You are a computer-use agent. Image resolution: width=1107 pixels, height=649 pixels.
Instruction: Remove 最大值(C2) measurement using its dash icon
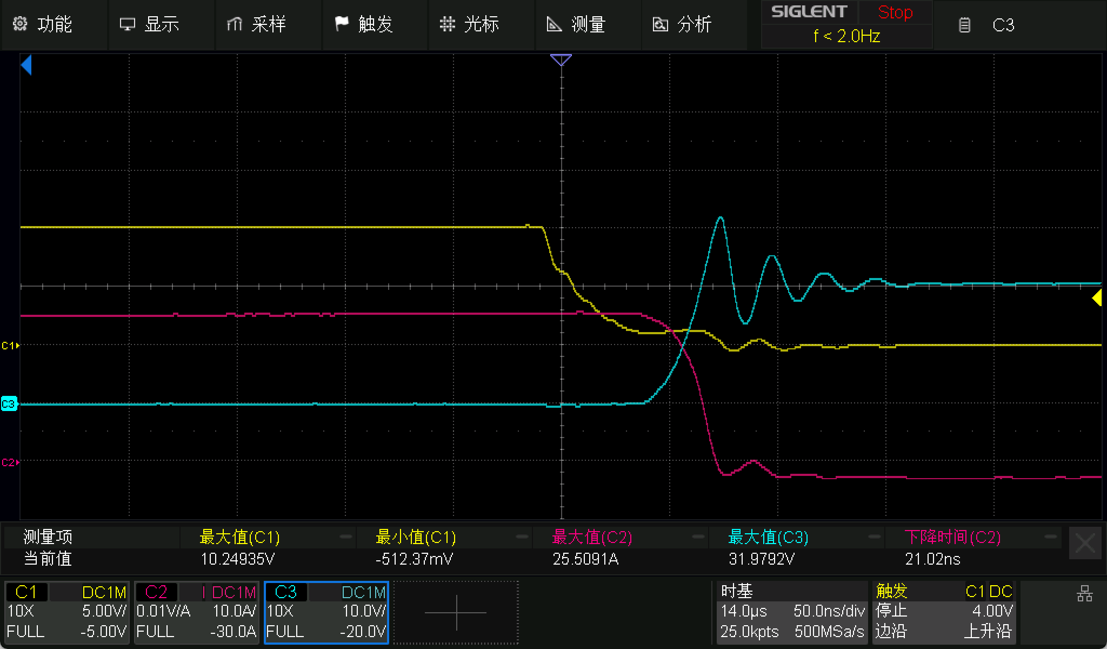point(698,537)
